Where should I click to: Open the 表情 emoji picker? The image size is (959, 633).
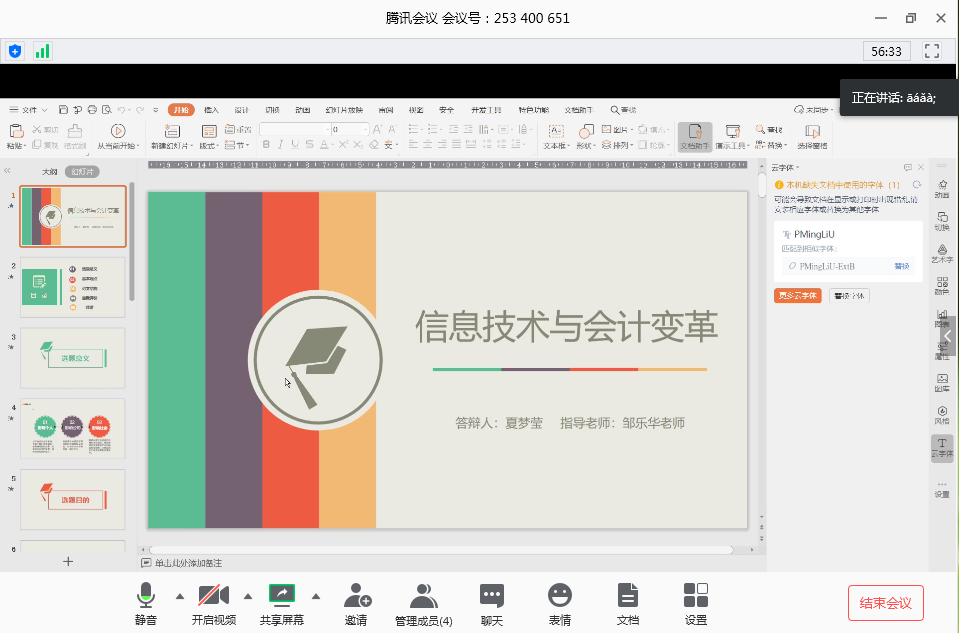(x=560, y=603)
